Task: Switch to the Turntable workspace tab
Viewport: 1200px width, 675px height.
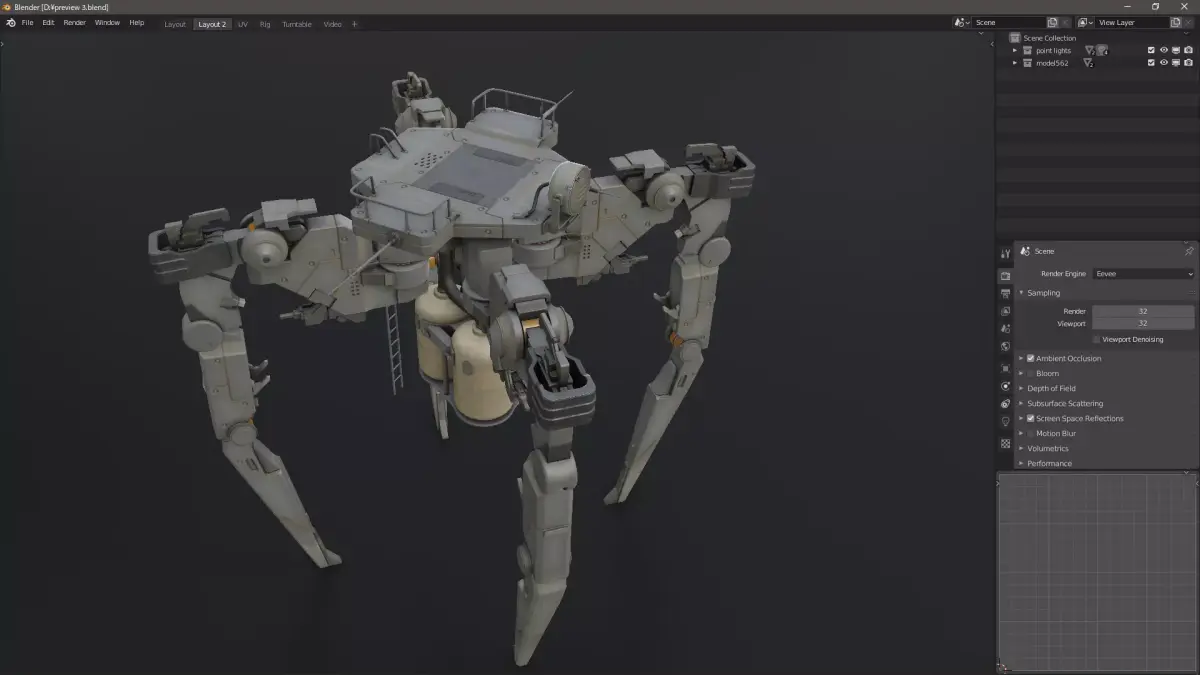Action: tap(297, 24)
